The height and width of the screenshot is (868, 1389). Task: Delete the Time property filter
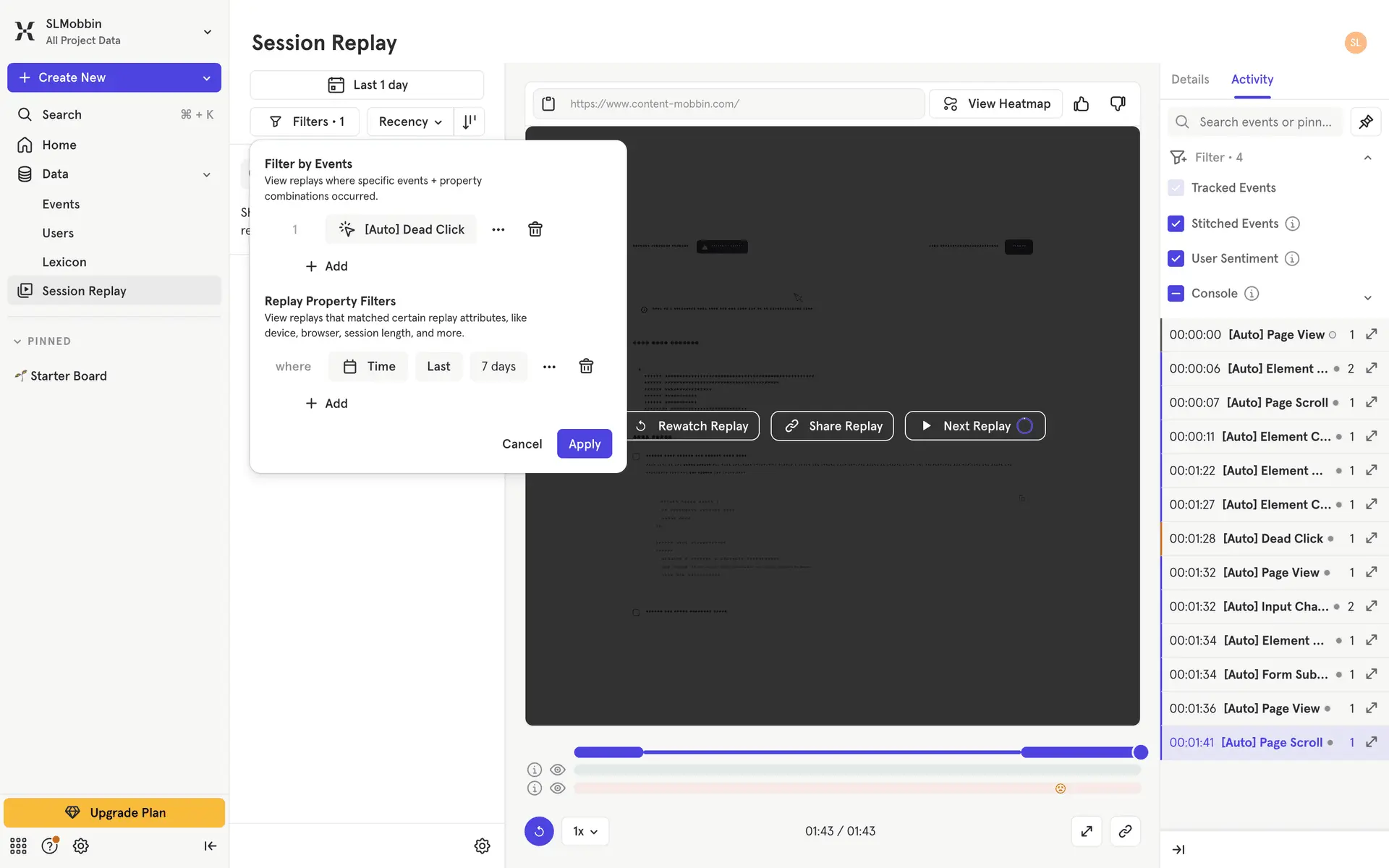point(586,367)
